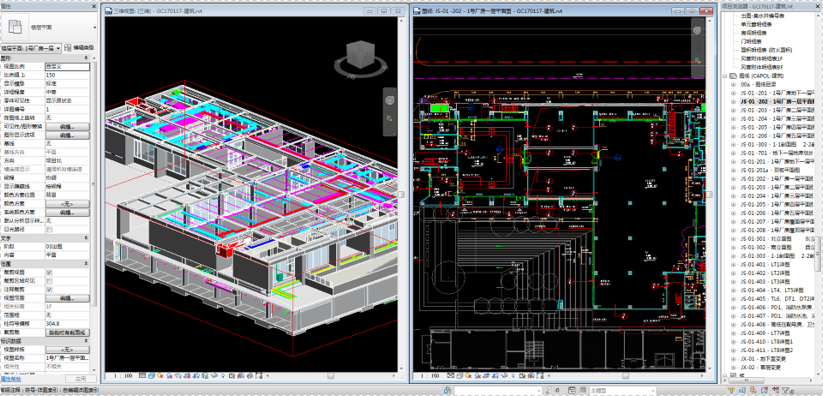Image resolution: width=823 pixels, height=396 pixels.
Task: Click the Properties help link
Action: pyautogui.click(x=10, y=379)
